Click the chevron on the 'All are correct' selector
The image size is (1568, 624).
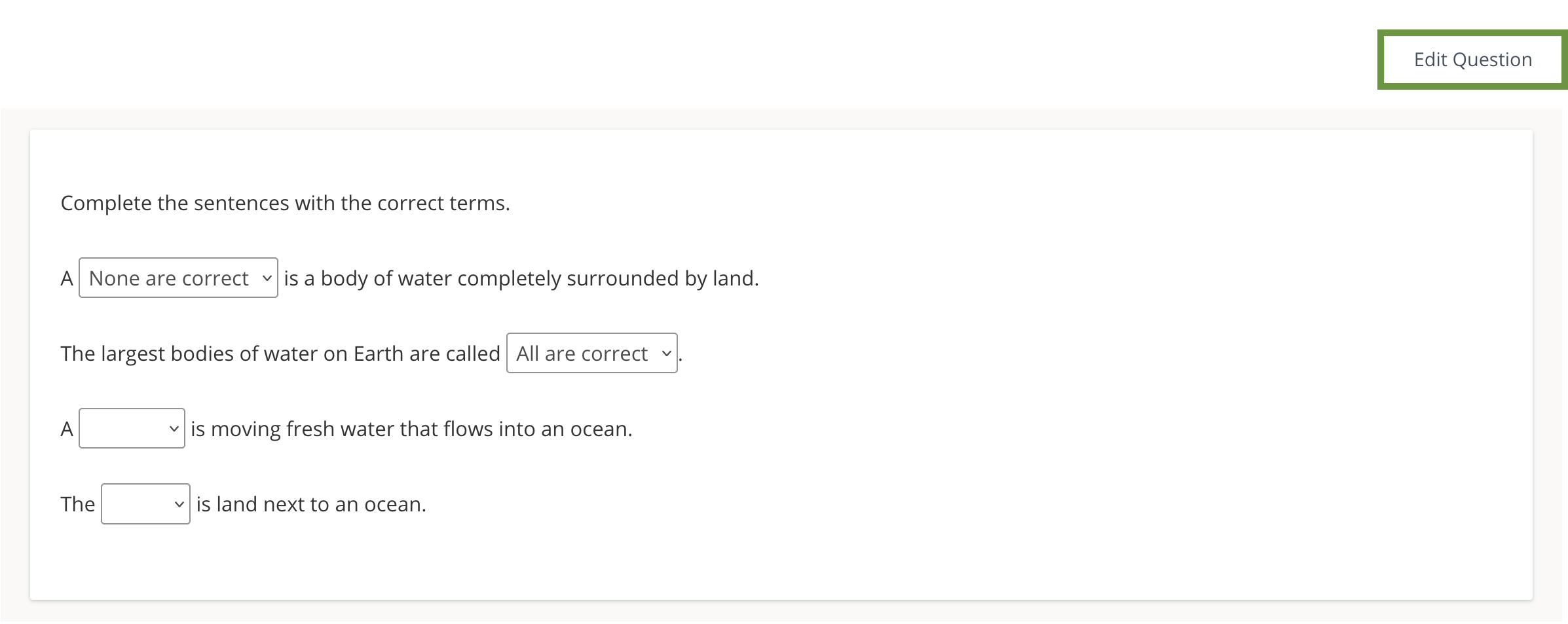point(665,354)
